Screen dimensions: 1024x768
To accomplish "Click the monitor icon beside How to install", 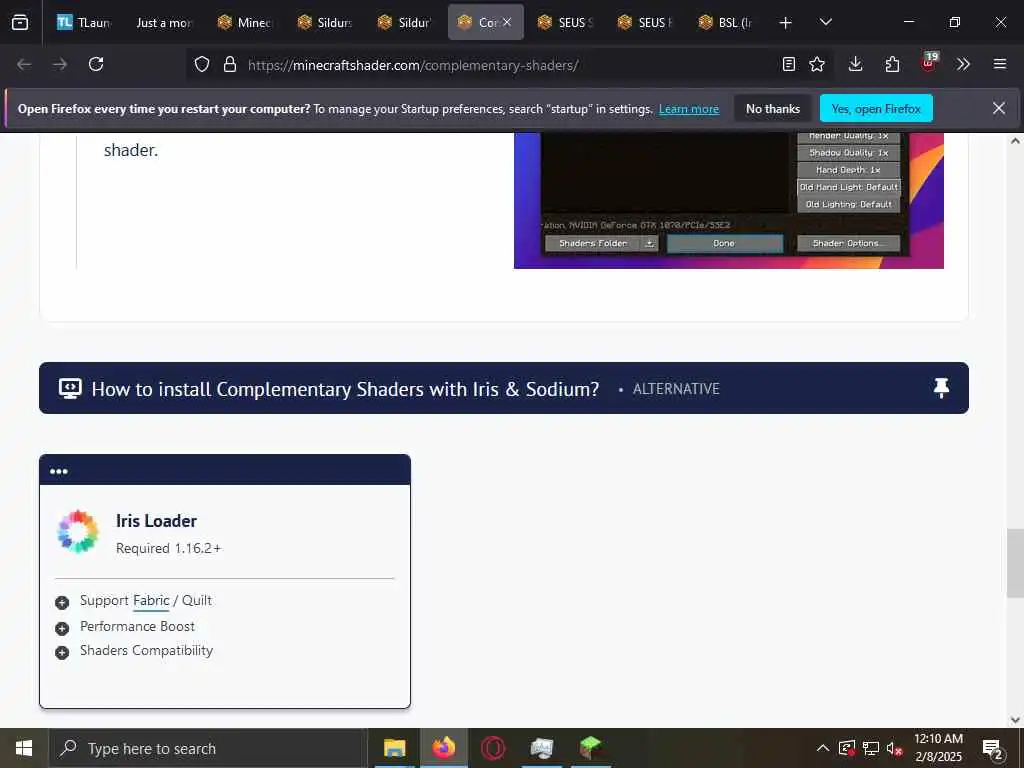I will coord(70,388).
